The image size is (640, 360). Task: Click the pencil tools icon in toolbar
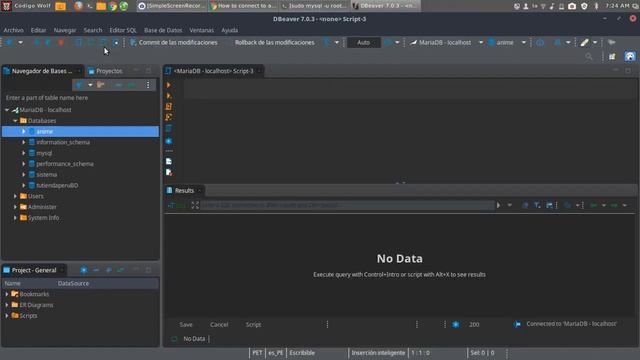(x=584, y=42)
